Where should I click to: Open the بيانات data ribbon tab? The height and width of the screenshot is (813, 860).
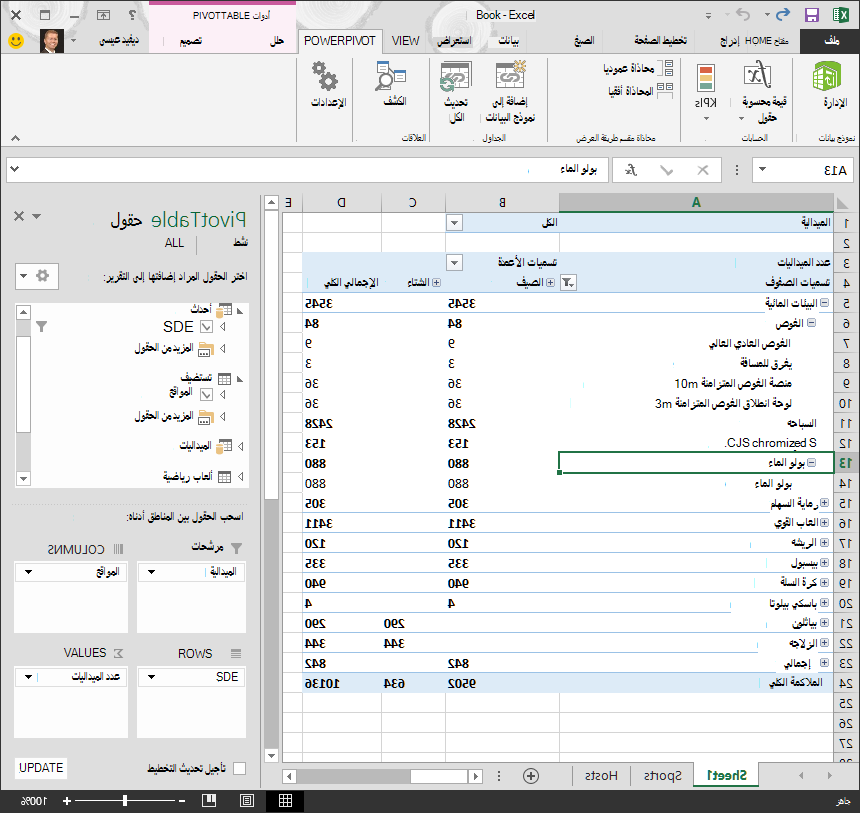coord(508,41)
